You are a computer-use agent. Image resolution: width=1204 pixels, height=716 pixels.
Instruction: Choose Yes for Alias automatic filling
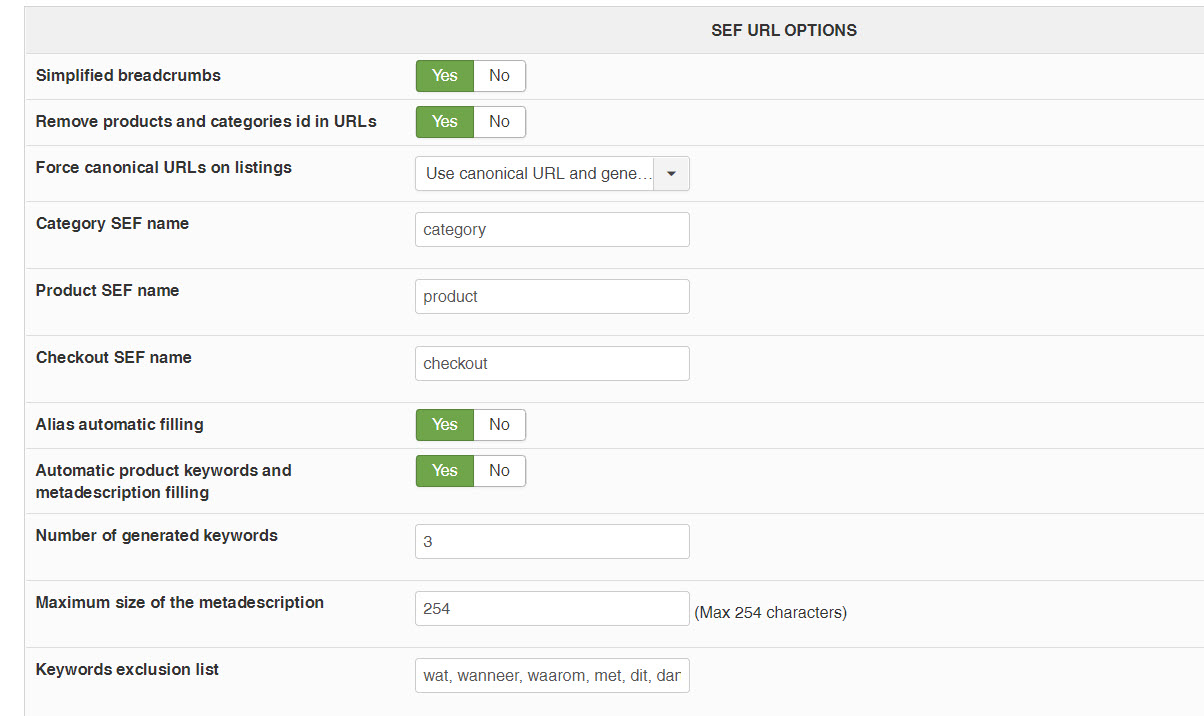tap(445, 425)
